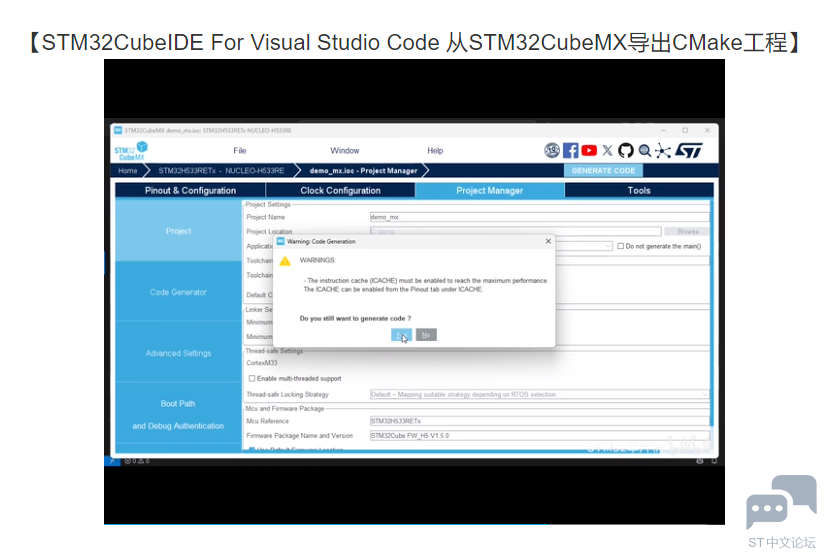825x558 pixels.
Task: Toggle Do not generate the main() checkbox
Action: pyautogui.click(x=621, y=246)
